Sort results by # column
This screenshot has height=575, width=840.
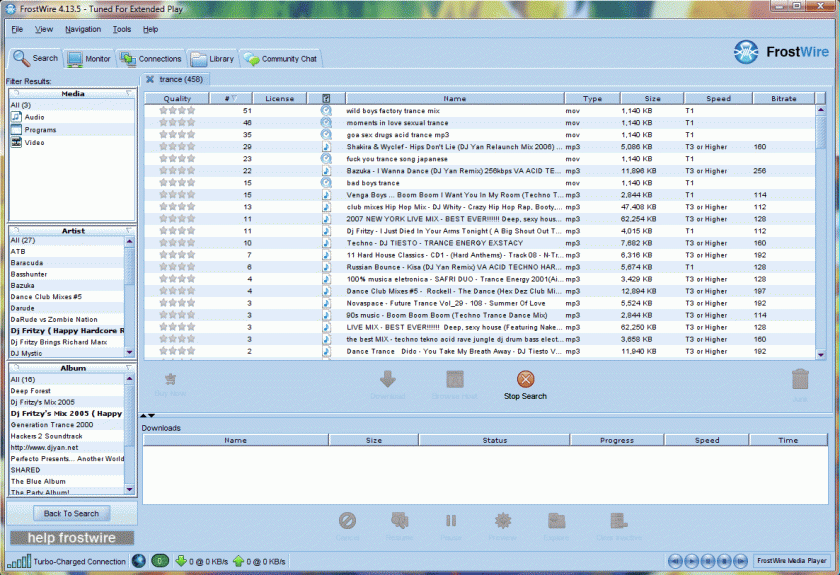[230, 99]
